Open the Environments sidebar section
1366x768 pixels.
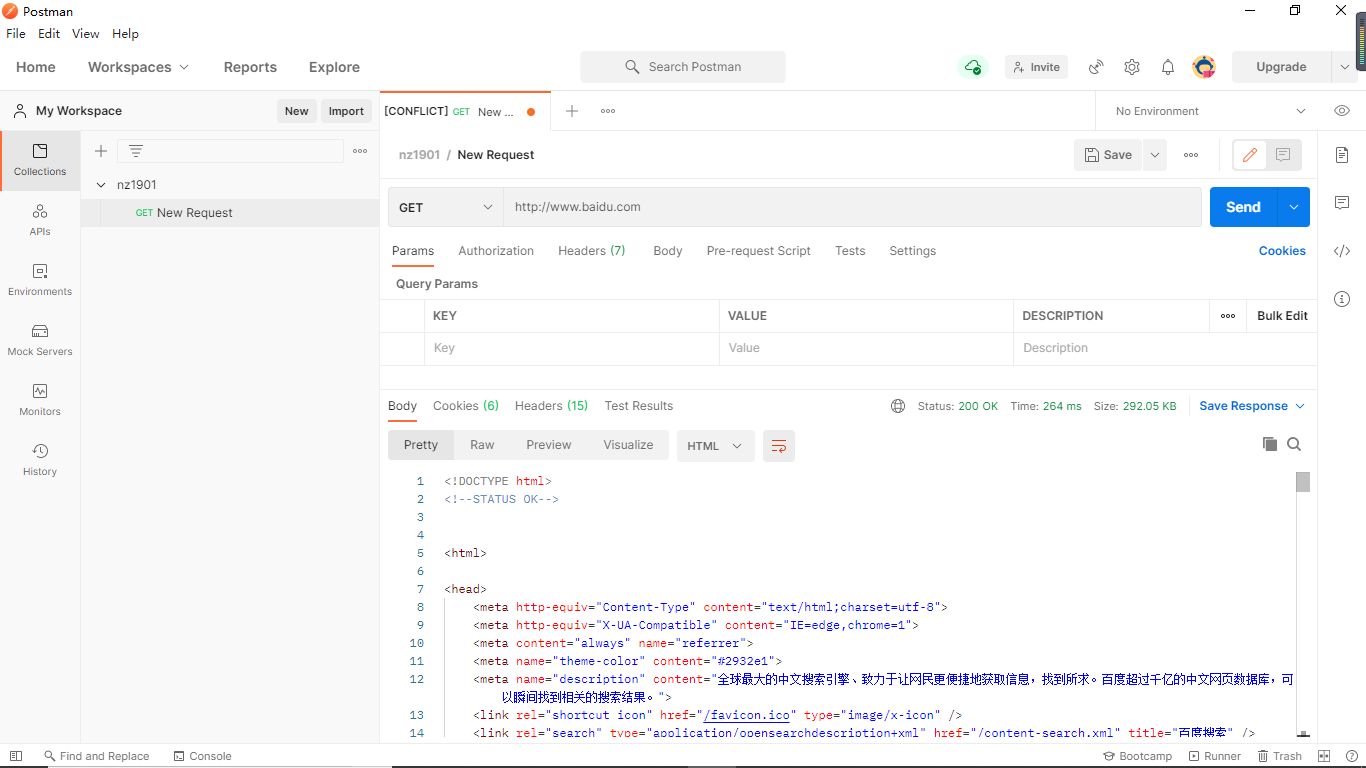[x=40, y=280]
